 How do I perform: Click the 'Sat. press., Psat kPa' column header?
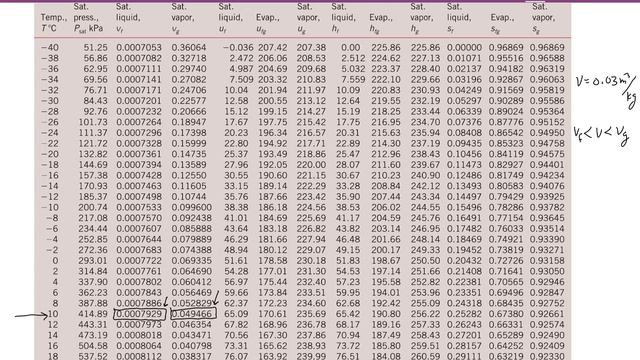pyautogui.click(x=88, y=18)
